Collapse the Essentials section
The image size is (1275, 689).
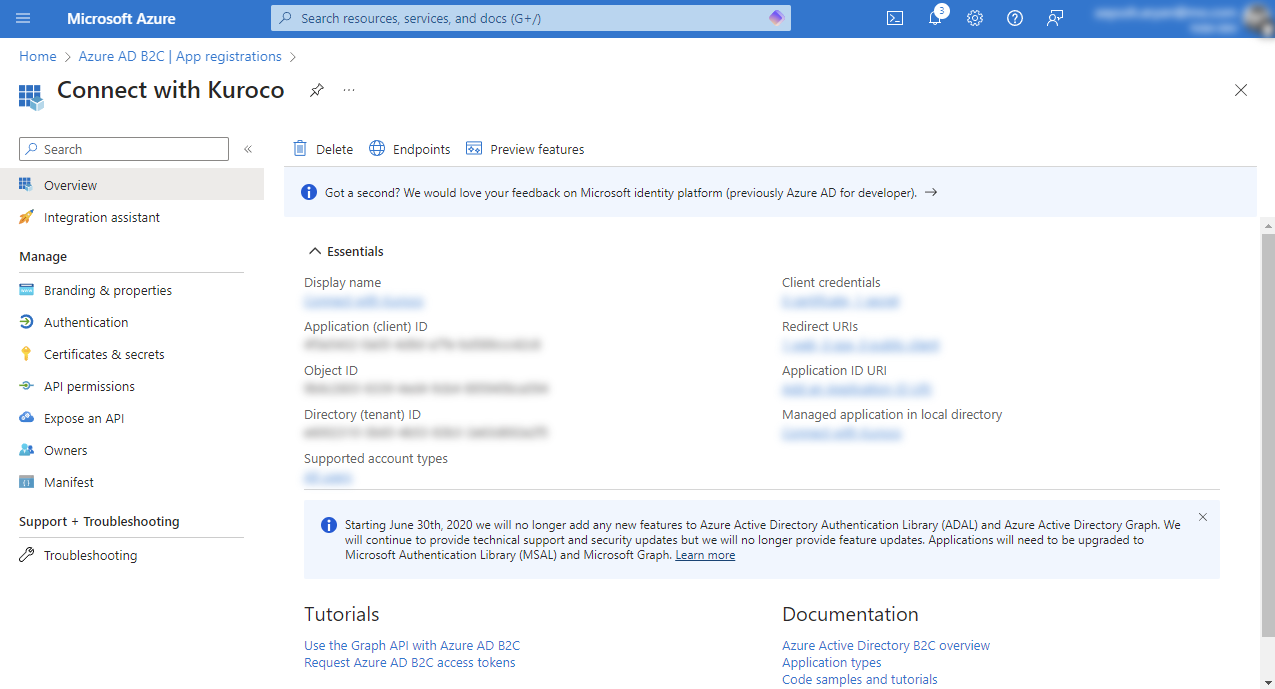tap(315, 251)
